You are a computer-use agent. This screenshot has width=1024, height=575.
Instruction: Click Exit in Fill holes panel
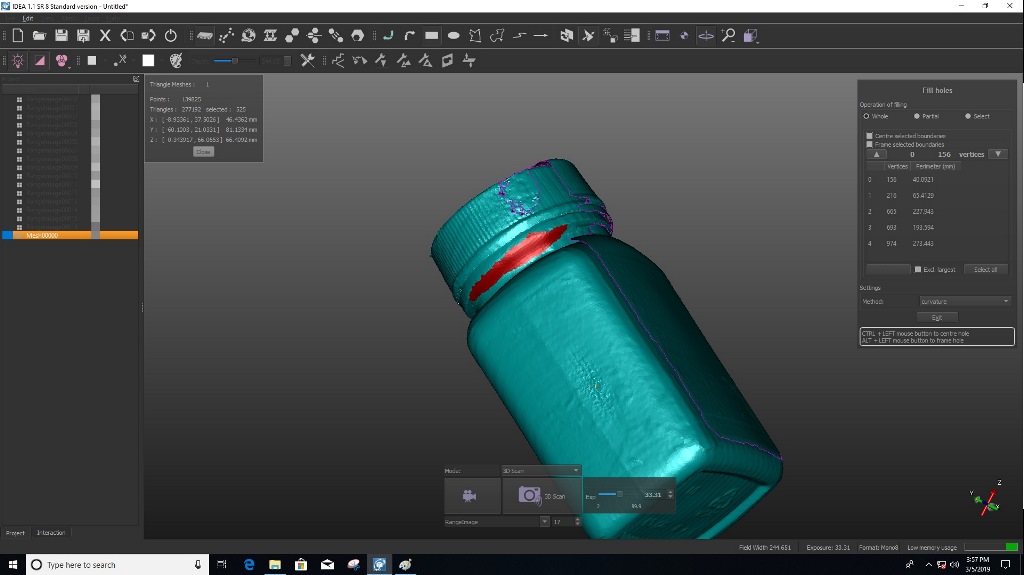[937, 318]
